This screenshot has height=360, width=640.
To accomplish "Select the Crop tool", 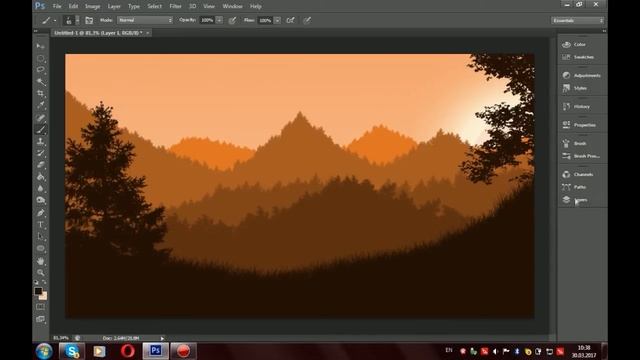I will click(x=40, y=93).
